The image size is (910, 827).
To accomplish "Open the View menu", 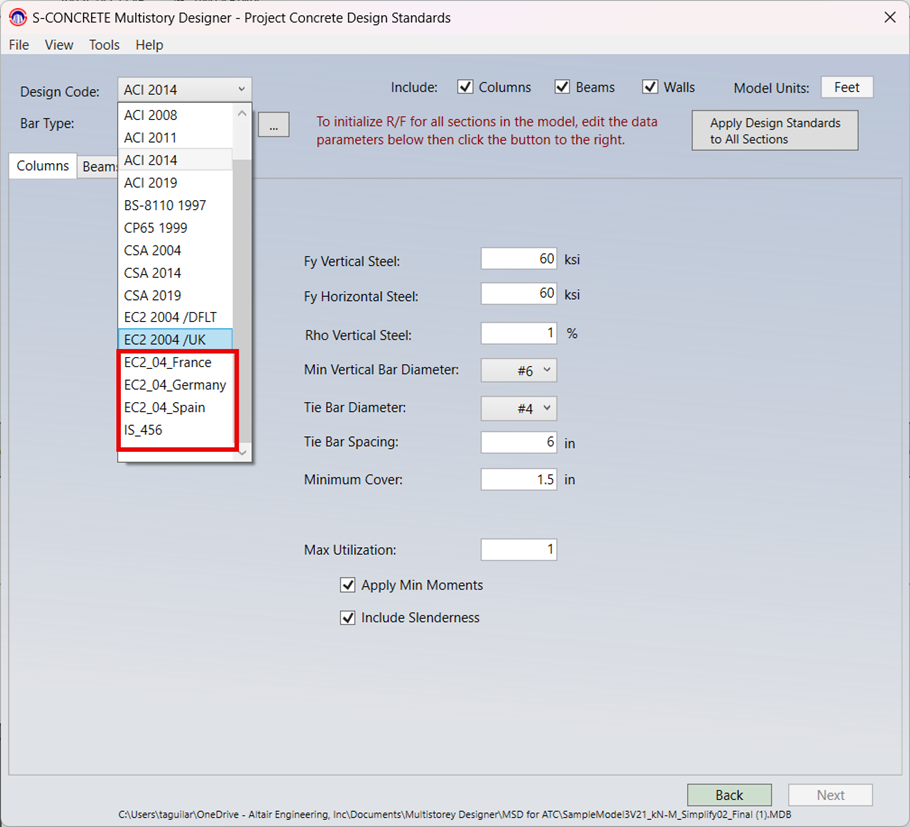I will (59, 45).
